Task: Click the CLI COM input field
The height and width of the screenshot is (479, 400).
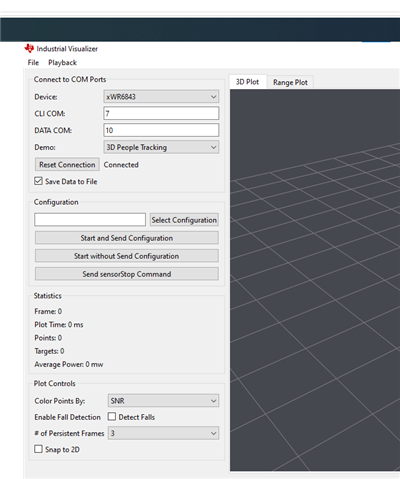Action: click(161, 113)
